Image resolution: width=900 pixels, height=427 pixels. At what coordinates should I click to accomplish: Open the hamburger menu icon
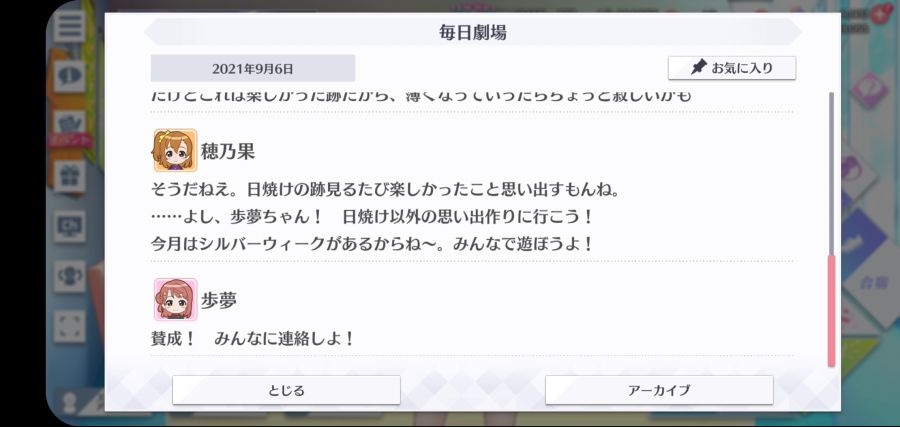(69, 26)
